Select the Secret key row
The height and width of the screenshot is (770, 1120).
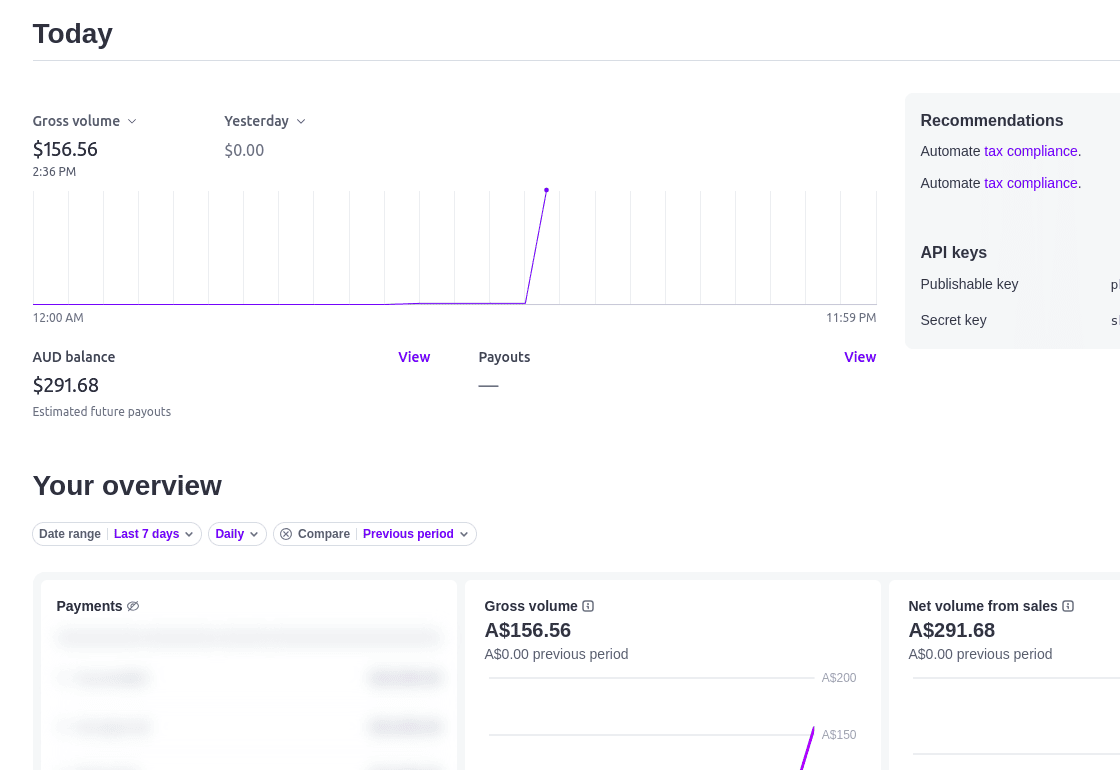click(x=953, y=320)
